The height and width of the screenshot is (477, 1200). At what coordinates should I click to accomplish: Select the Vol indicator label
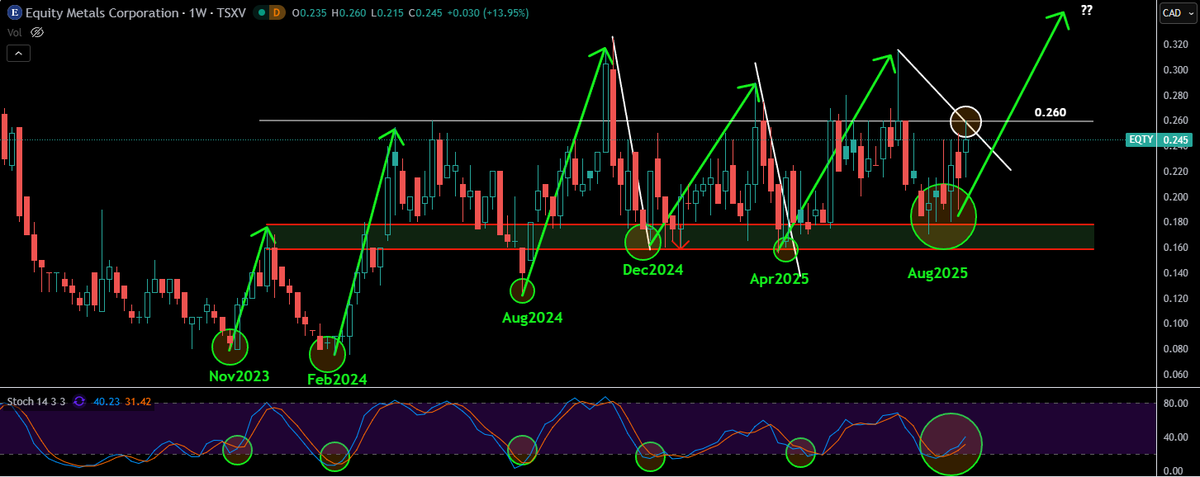click(14, 32)
